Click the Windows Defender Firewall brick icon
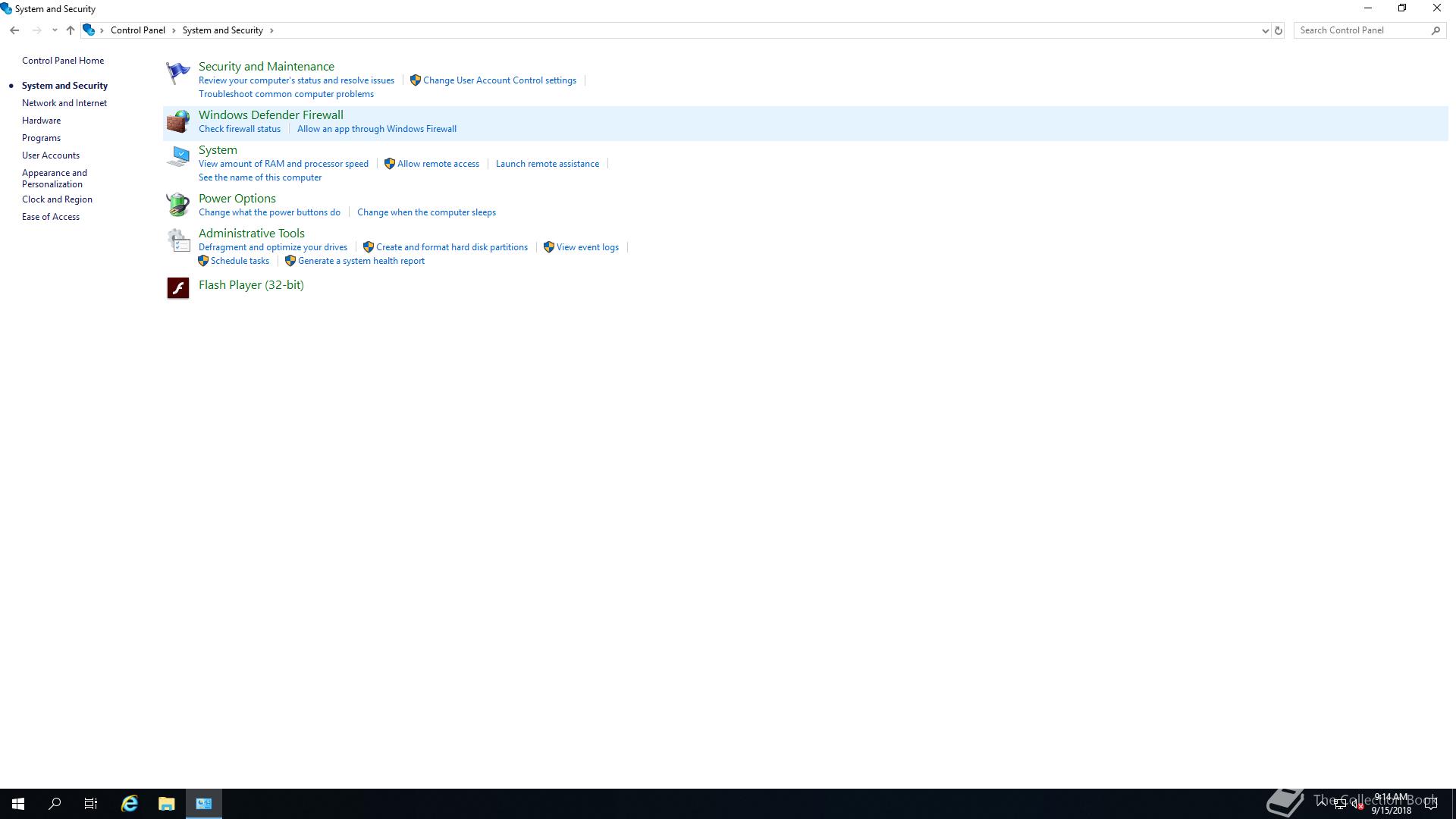 (177, 121)
